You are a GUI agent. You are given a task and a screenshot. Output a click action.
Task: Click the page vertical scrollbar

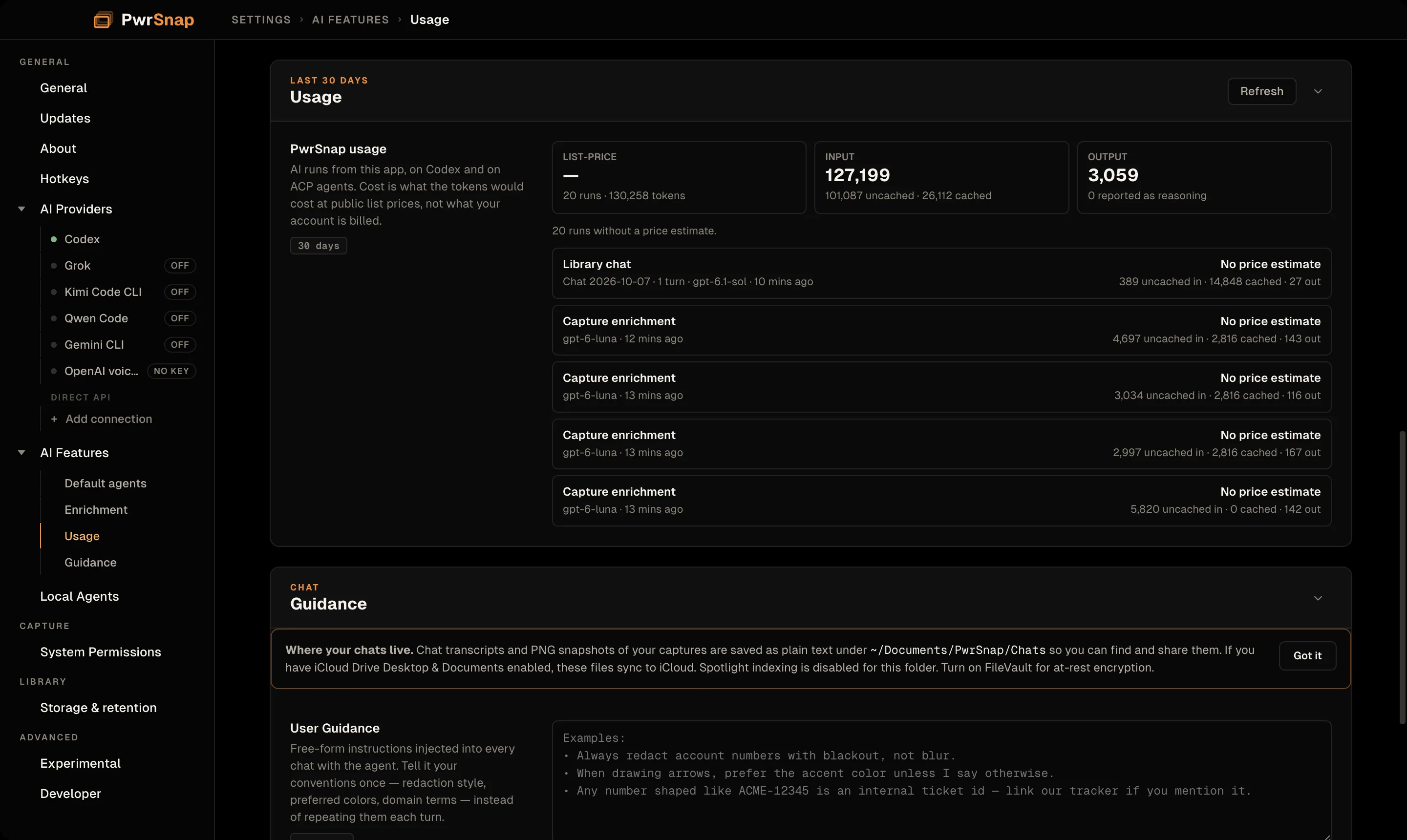(1402, 577)
